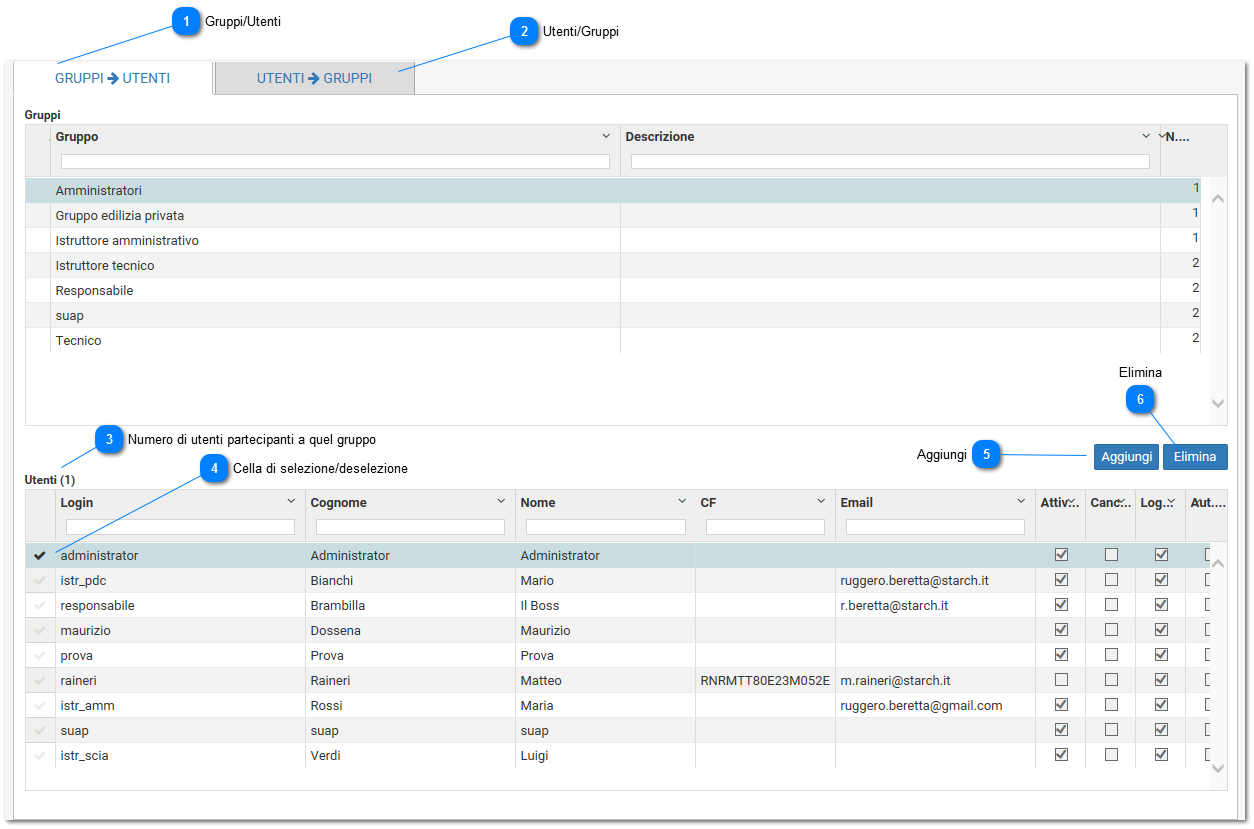Open CF column header dropdown
The width and height of the screenshot is (1254, 829).
pyautogui.click(x=821, y=501)
